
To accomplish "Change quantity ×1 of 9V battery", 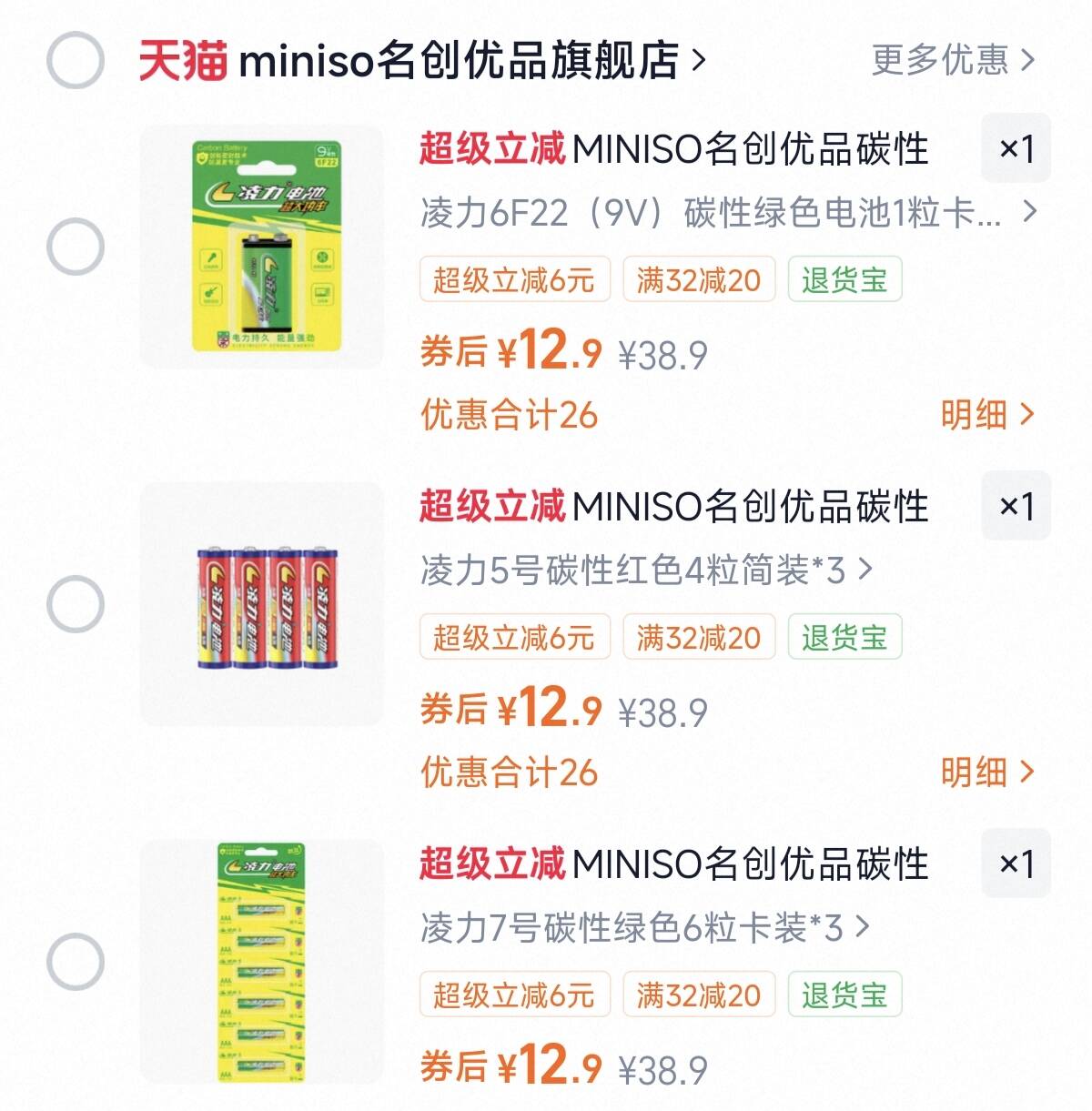I will click(1016, 148).
